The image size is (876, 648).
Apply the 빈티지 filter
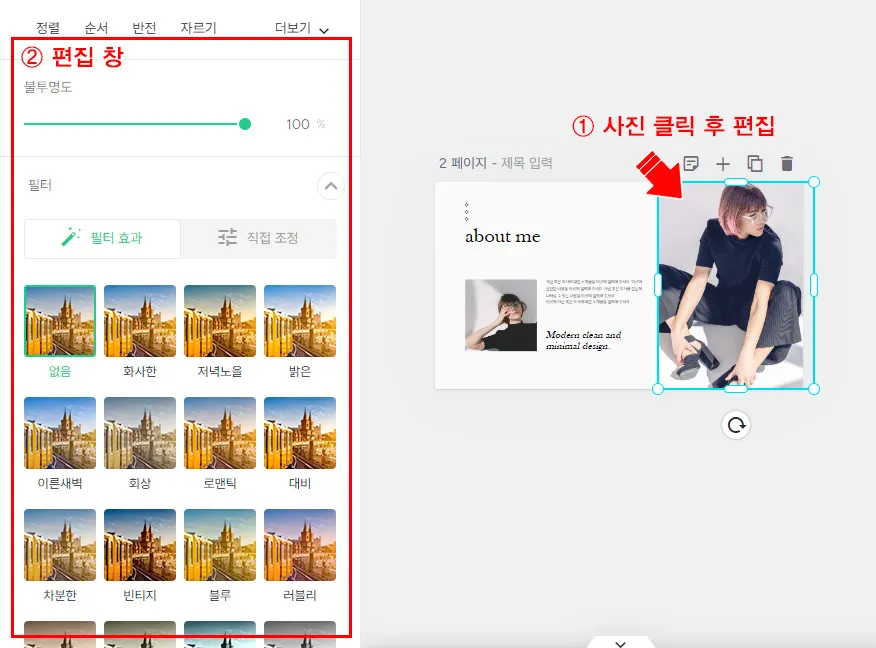[140, 545]
